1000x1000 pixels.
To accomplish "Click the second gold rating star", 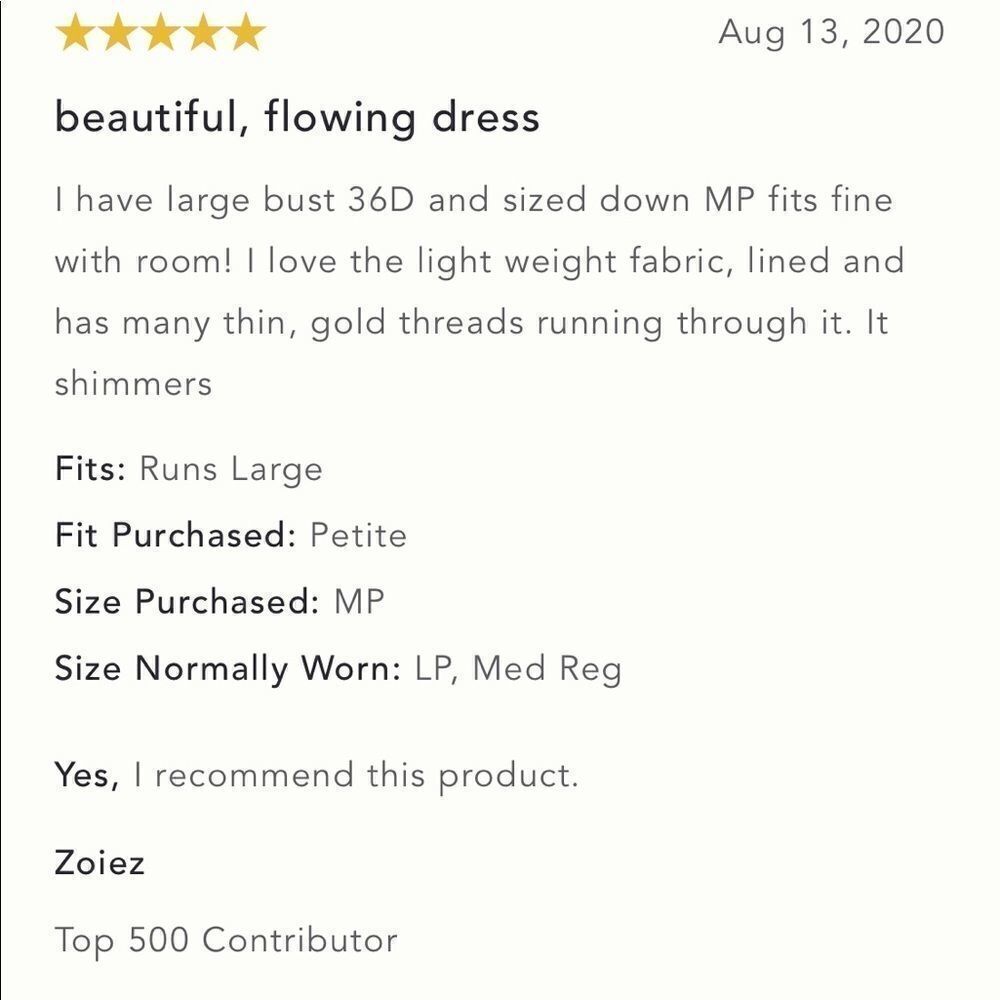I will click(x=117, y=32).
